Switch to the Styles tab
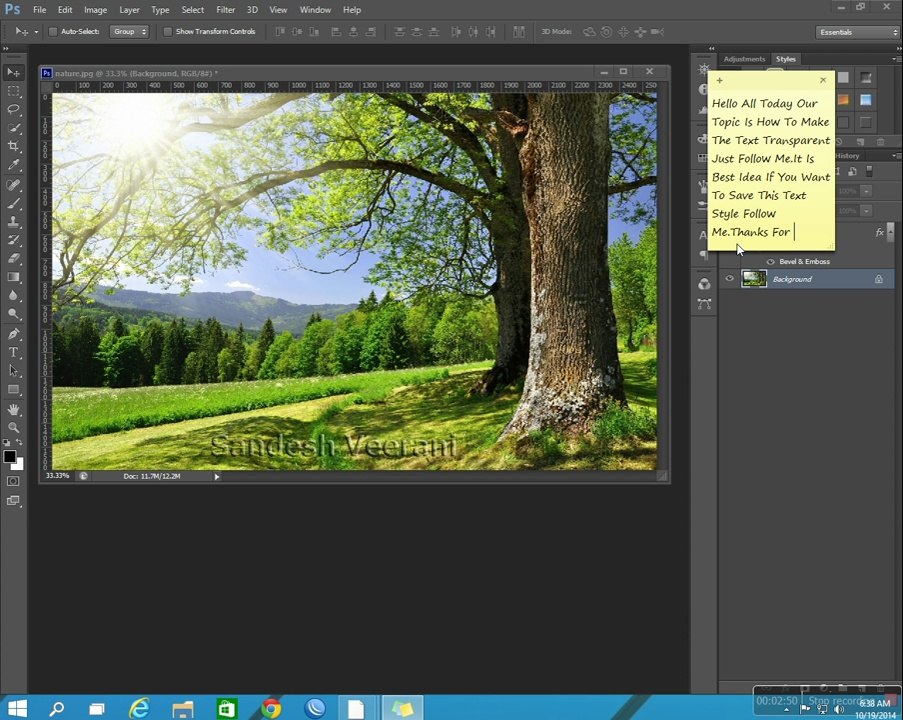Viewport: 903px width, 720px height. 786,59
